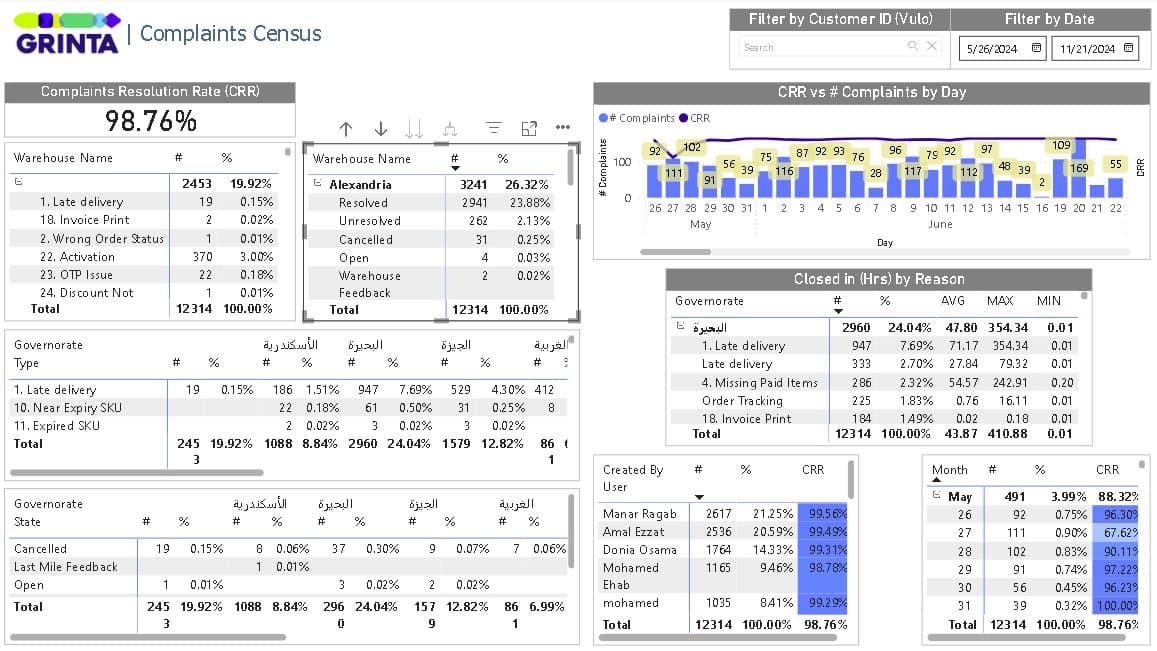Select the Mohamed Ehab user row

[723, 576]
